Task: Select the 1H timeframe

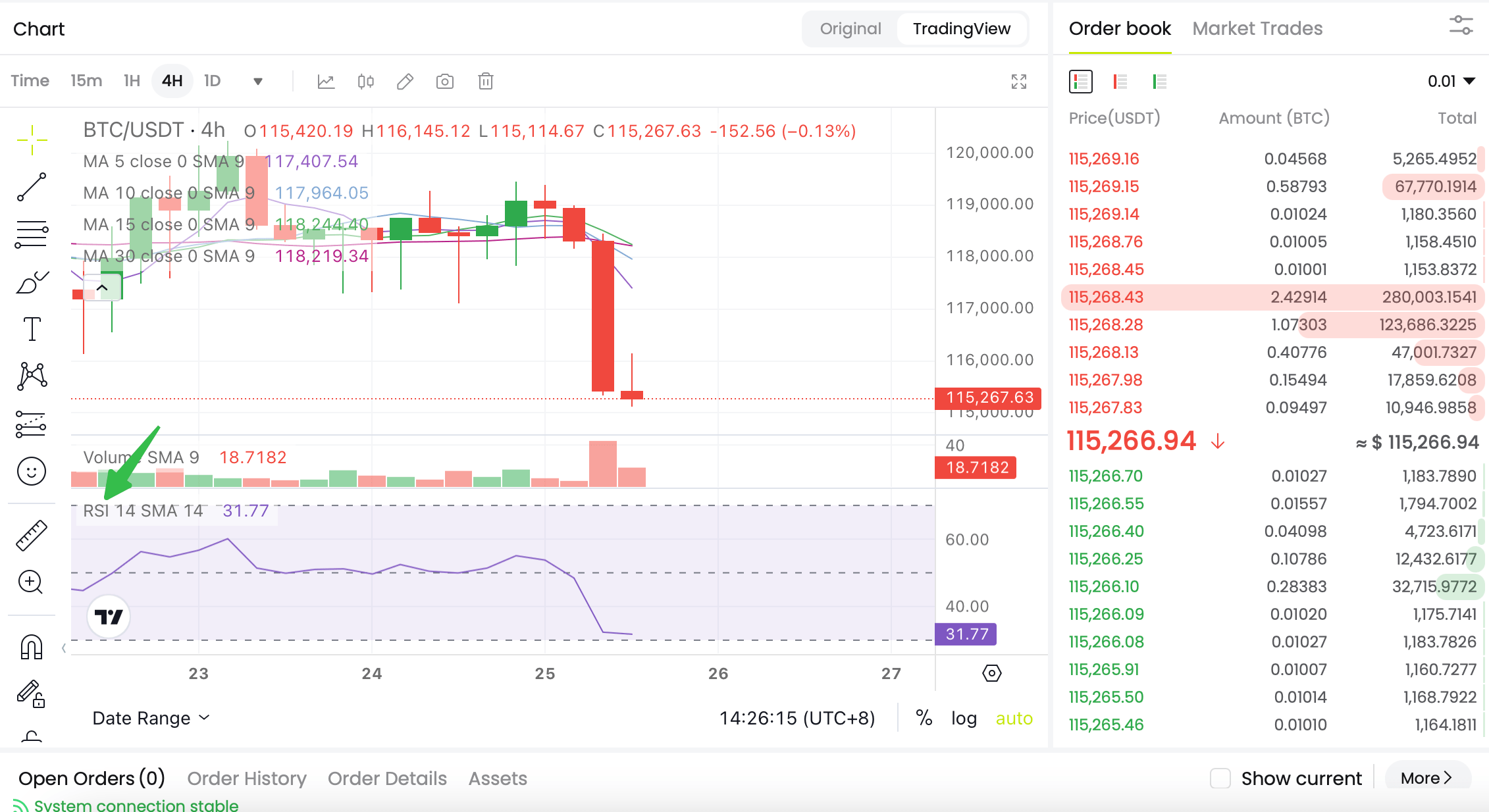Action: [x=132, y=81]
